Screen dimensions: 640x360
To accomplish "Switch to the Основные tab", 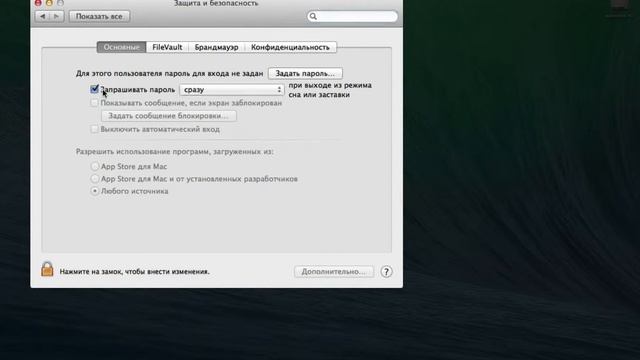I will point(121,47).
